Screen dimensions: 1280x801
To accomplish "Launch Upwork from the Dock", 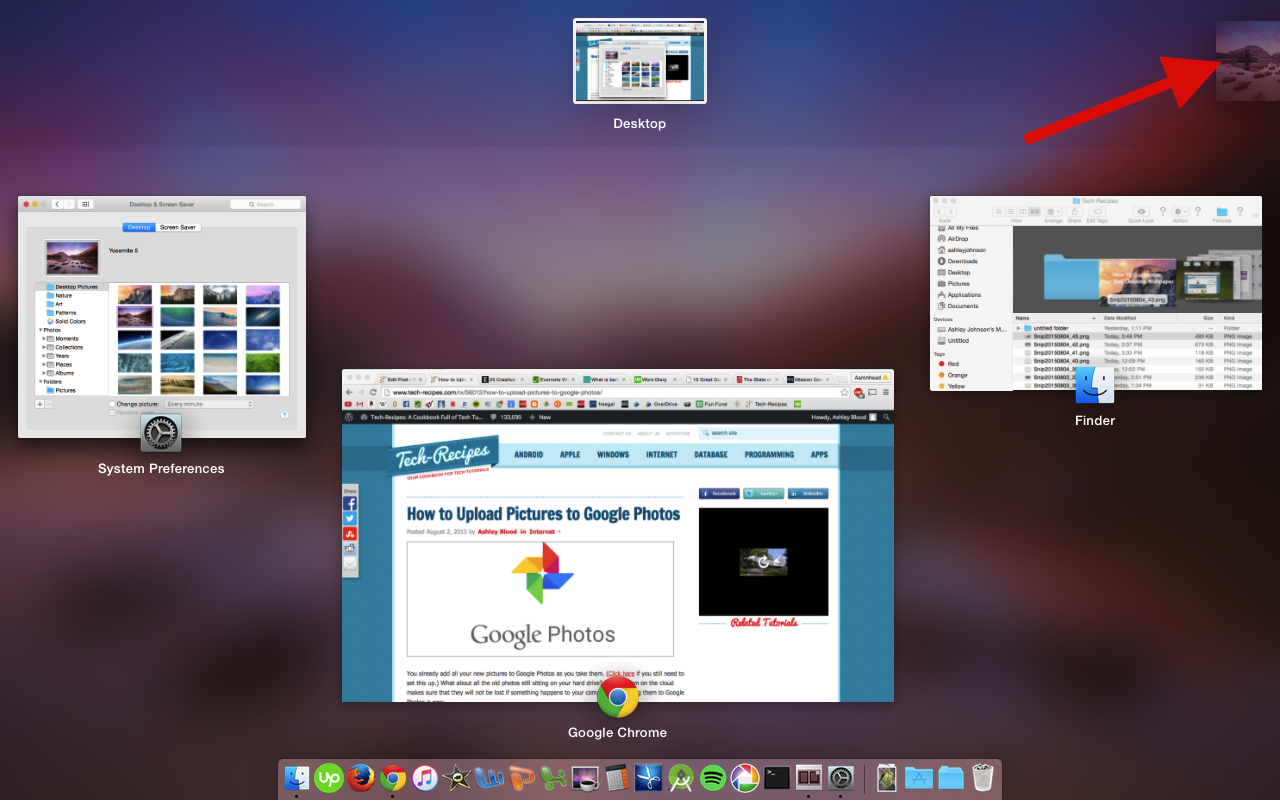I will point(329,777).
